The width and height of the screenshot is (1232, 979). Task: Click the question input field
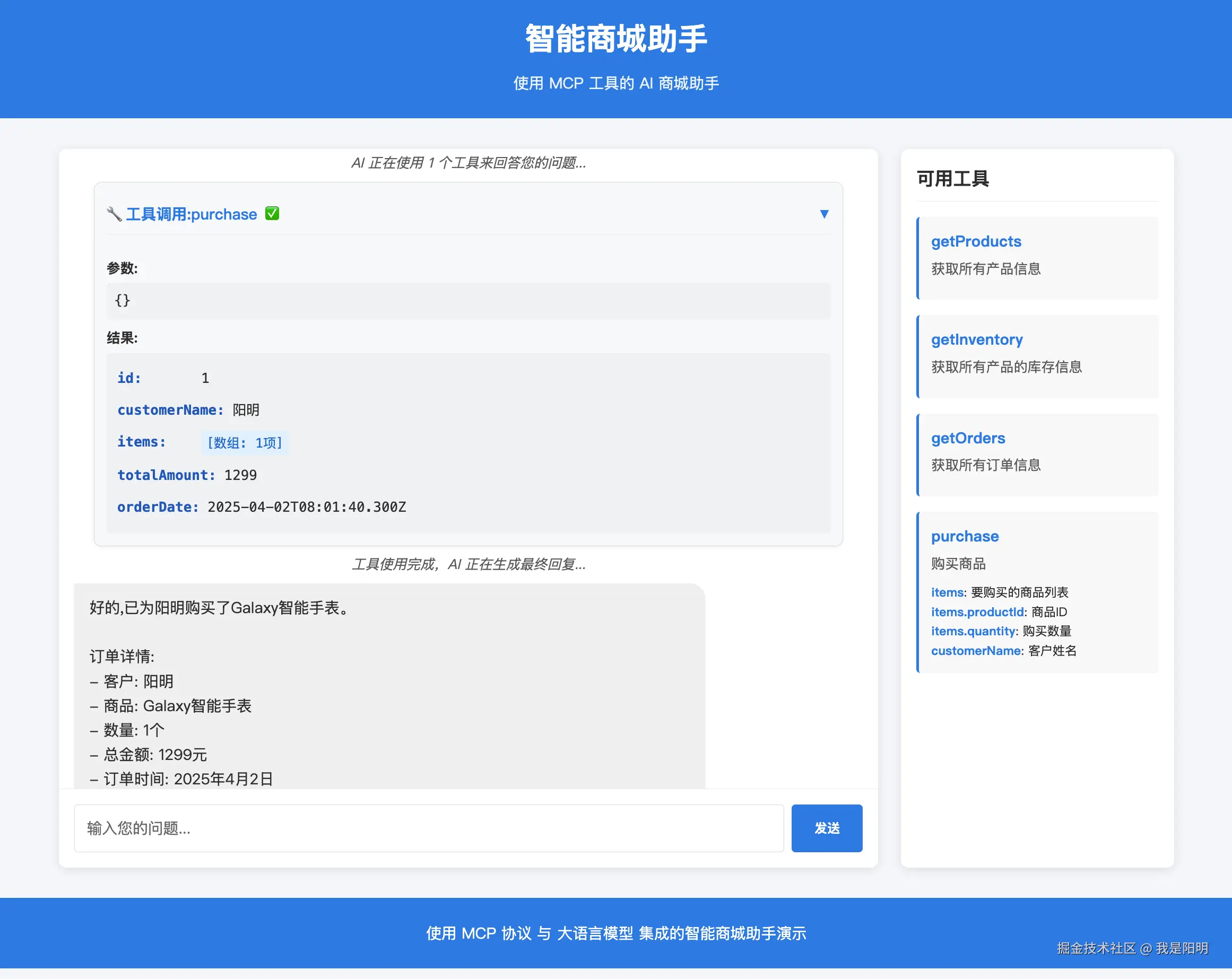pyautogui.click(x=429, y=828)
